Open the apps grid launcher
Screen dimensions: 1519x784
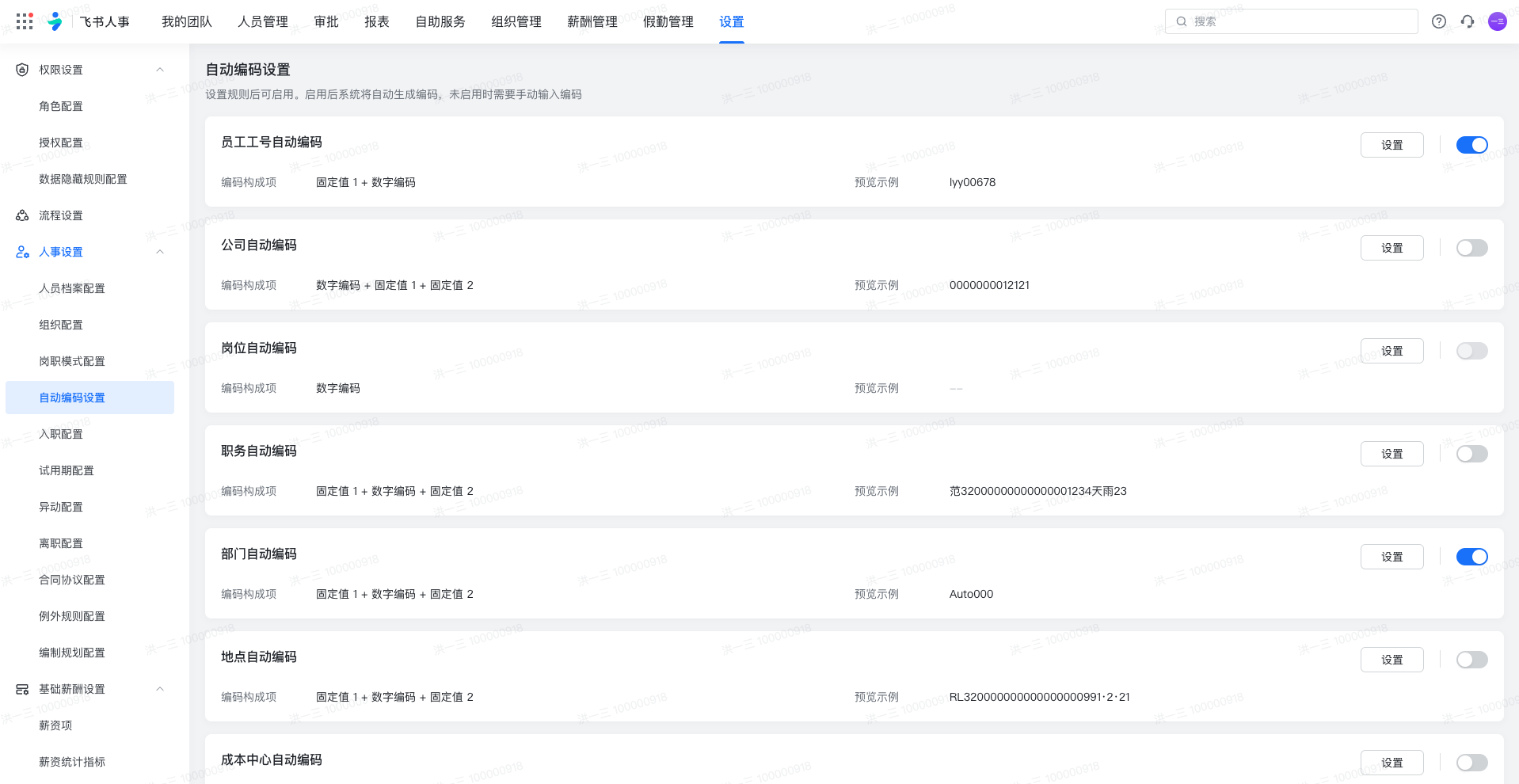[x=24, y=21]
